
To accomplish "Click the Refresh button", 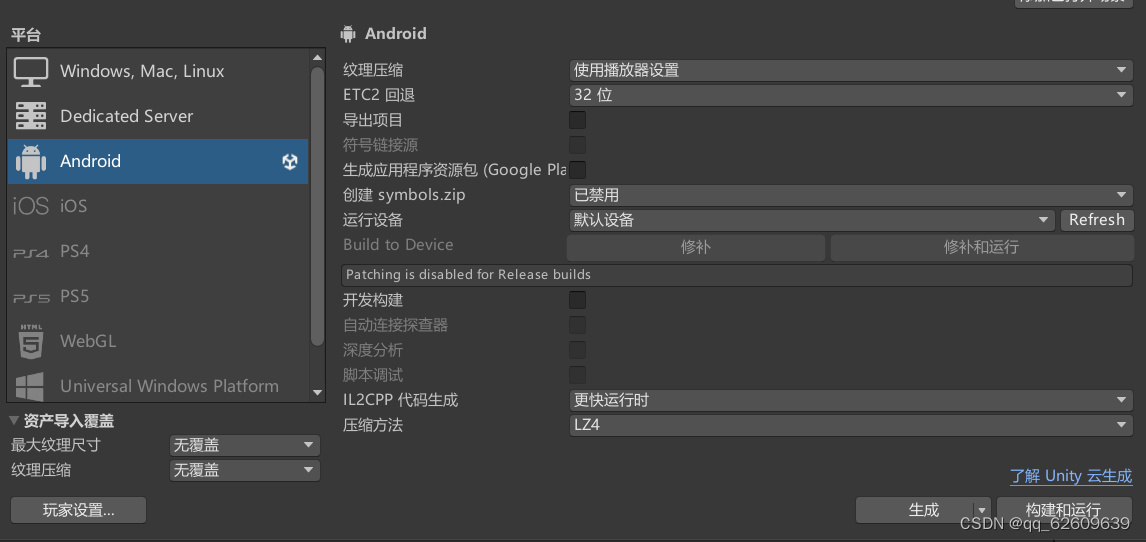I will click(x=1096, y=220).
